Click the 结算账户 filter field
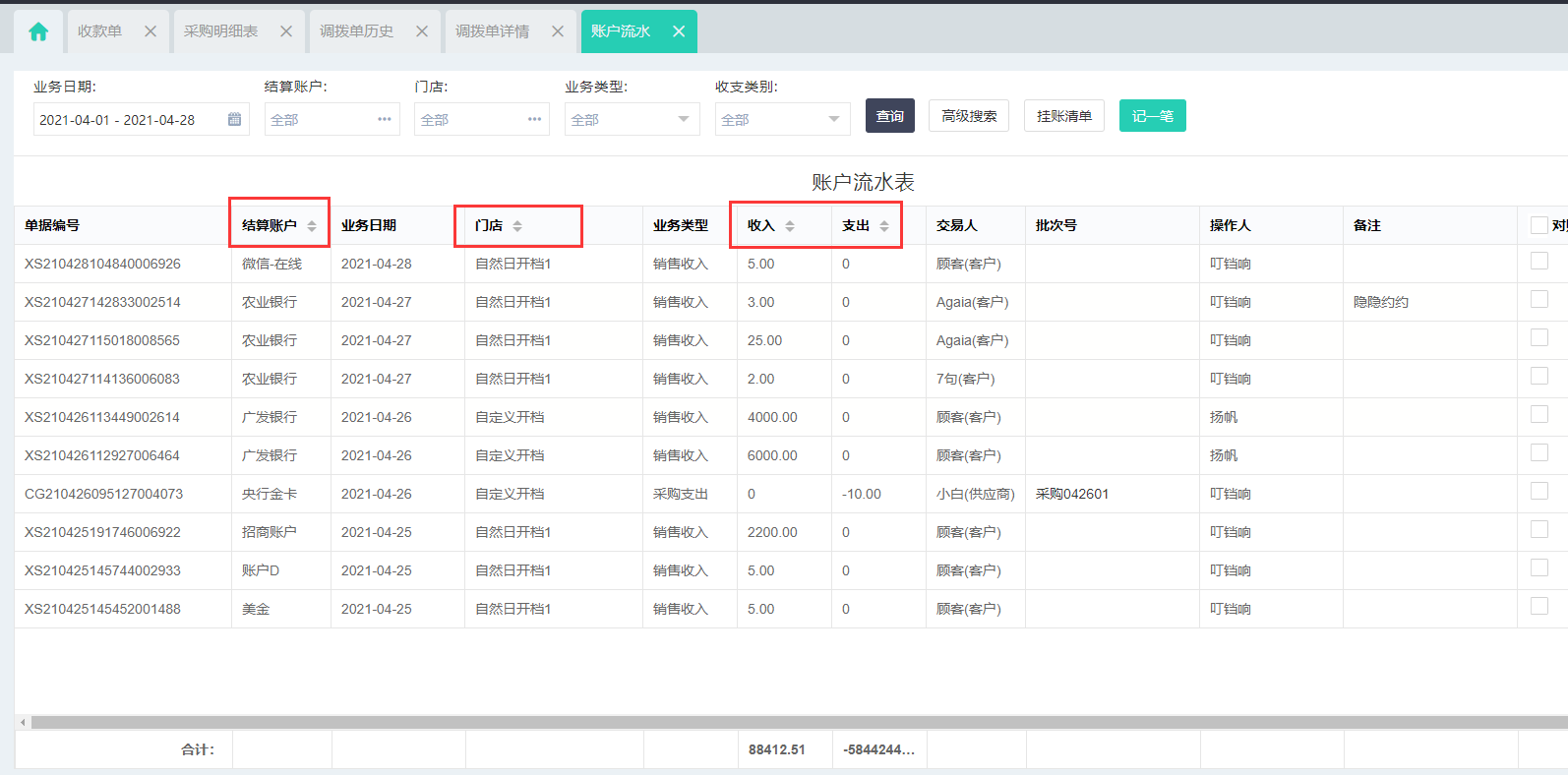The width and height of the screenshot is (1568, 775). [x=332, y=119]
